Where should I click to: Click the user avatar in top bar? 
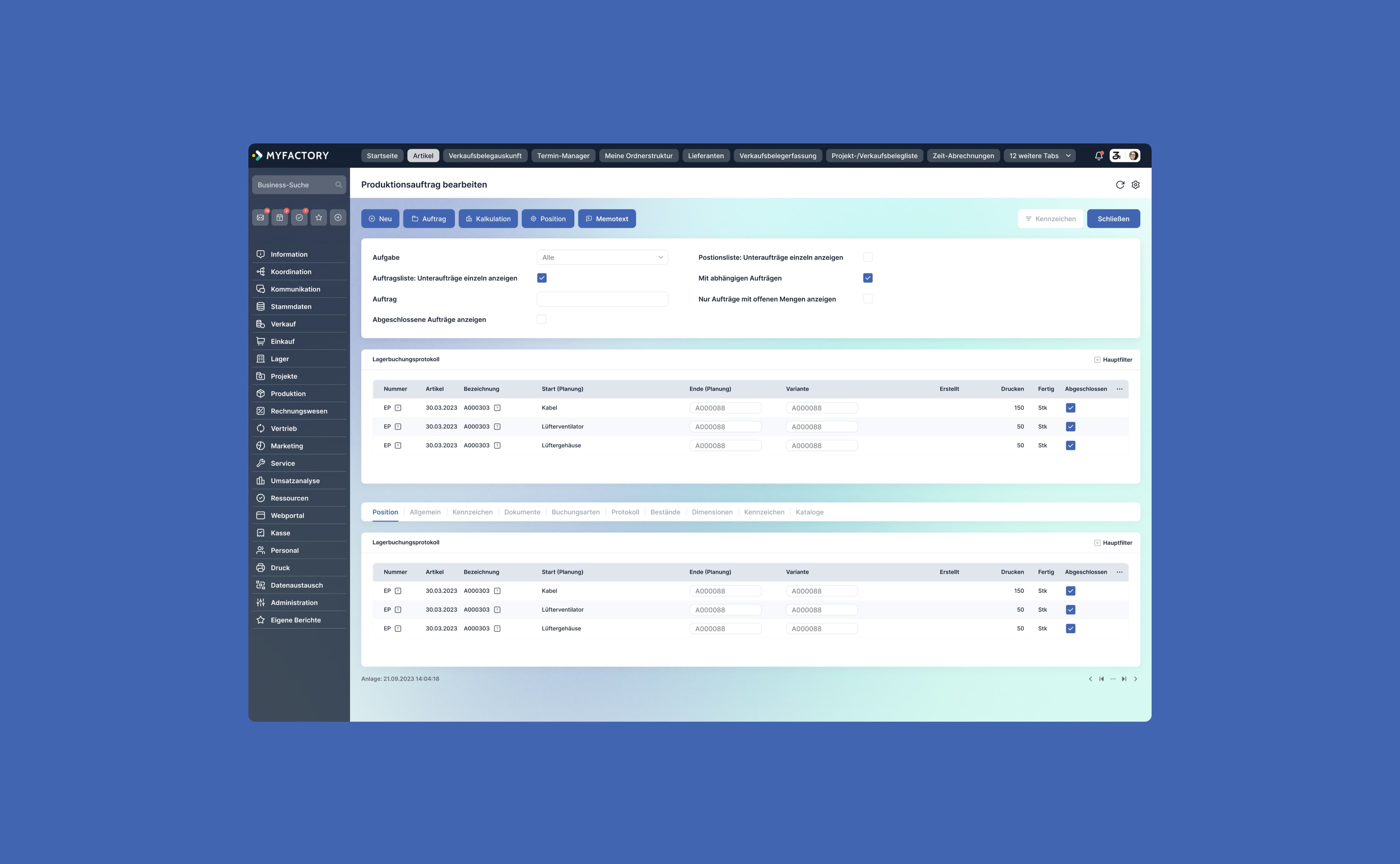pyautogui.click(x=1133, y=155)
